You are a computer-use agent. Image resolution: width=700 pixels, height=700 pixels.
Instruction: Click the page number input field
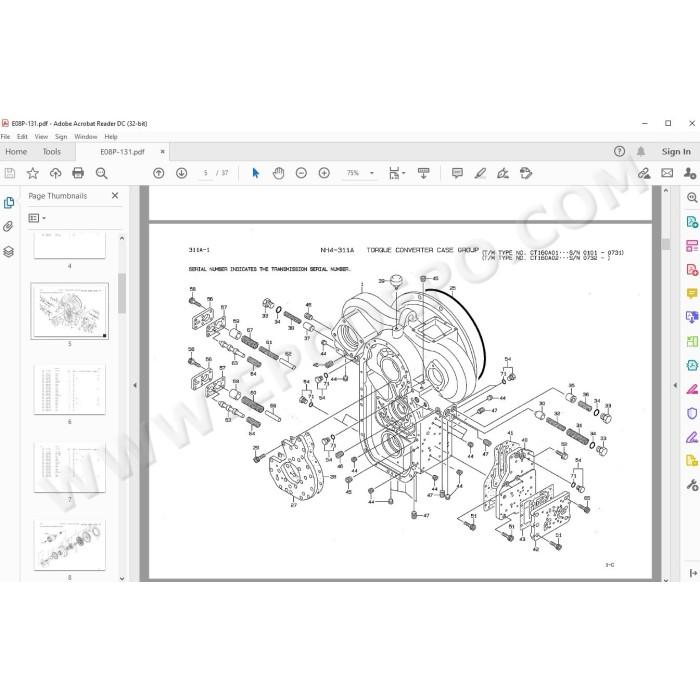pyautogui.click(x=205, y=173)
